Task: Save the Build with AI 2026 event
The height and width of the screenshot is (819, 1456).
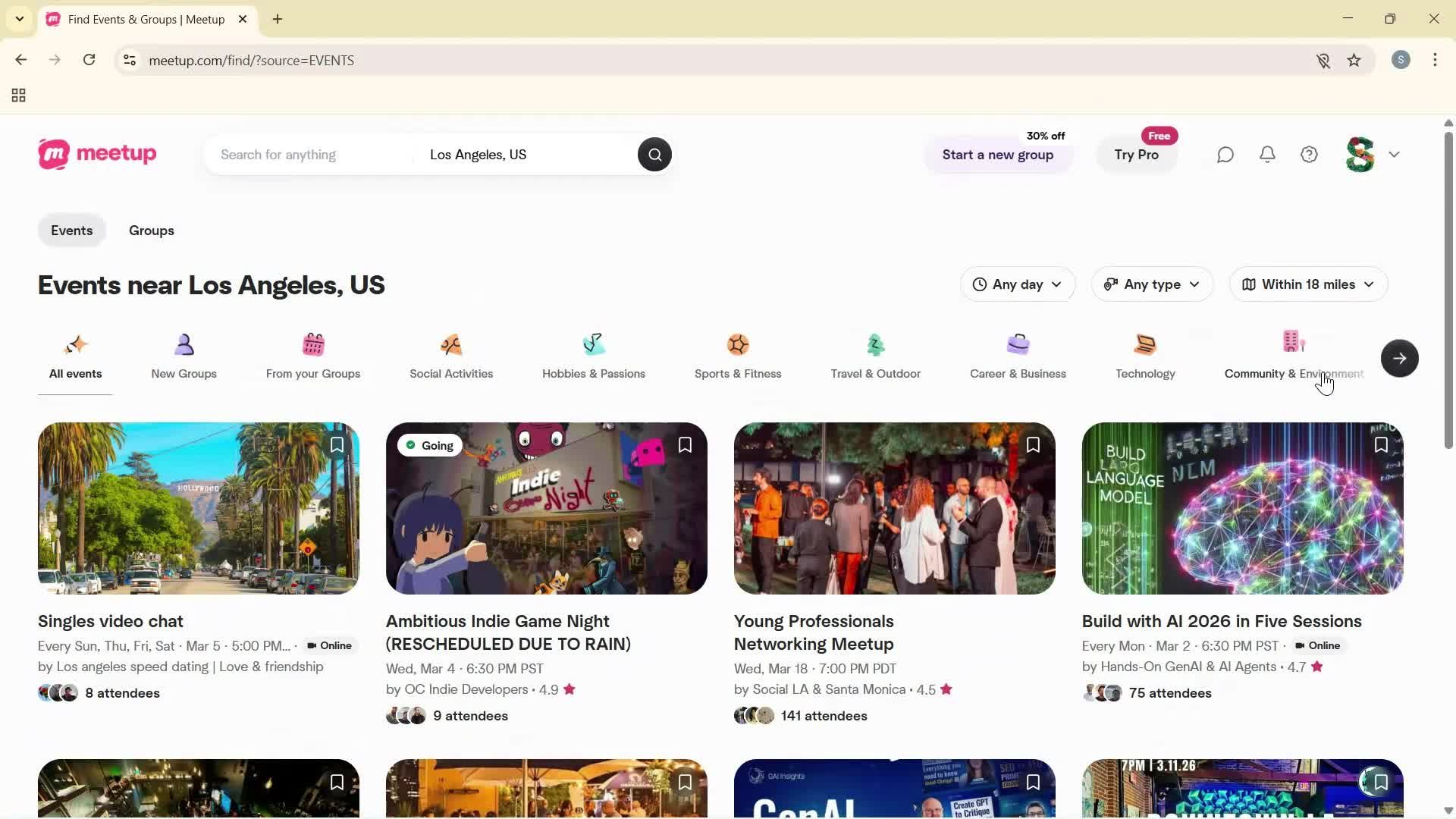Action: 1380,444
